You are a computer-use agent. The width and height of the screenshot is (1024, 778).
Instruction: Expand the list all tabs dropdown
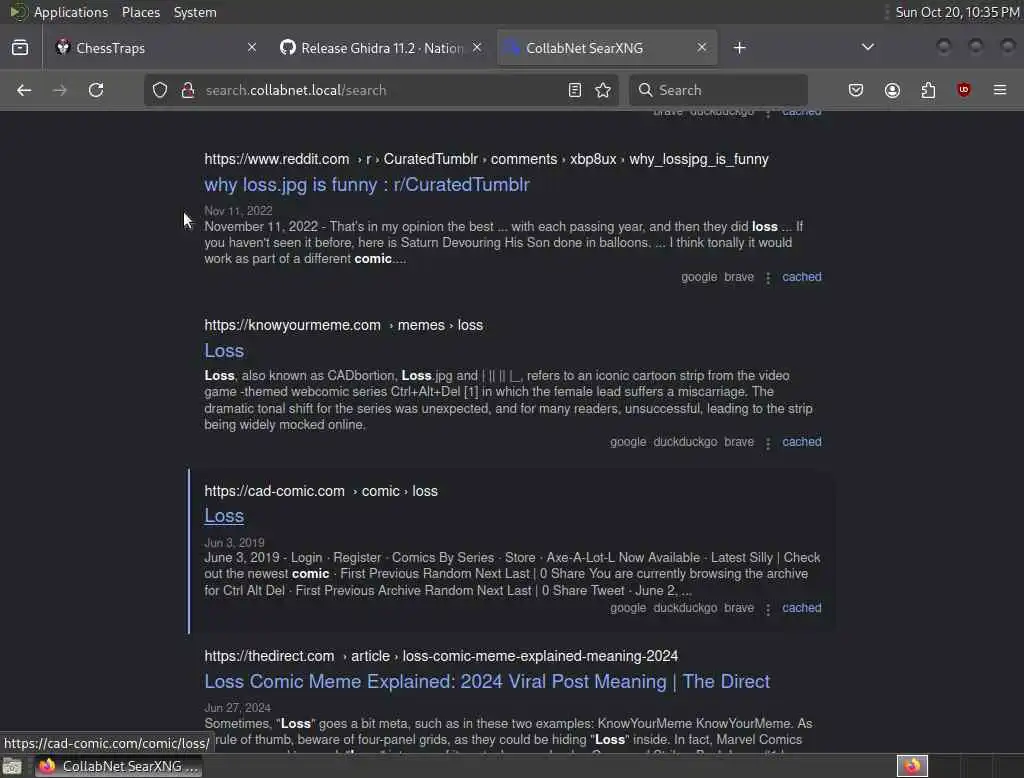click(x=867, y=48)
